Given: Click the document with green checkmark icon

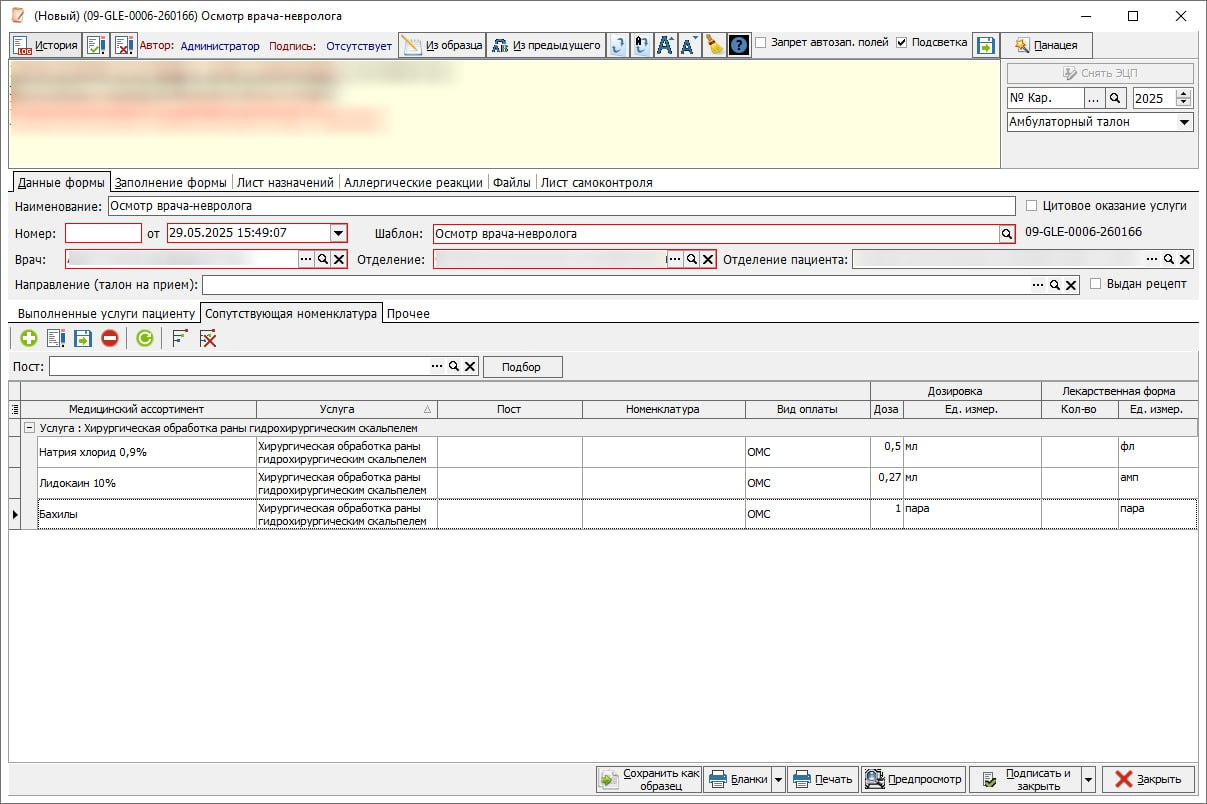Looking at the screenshot, I should pos(97,45).
